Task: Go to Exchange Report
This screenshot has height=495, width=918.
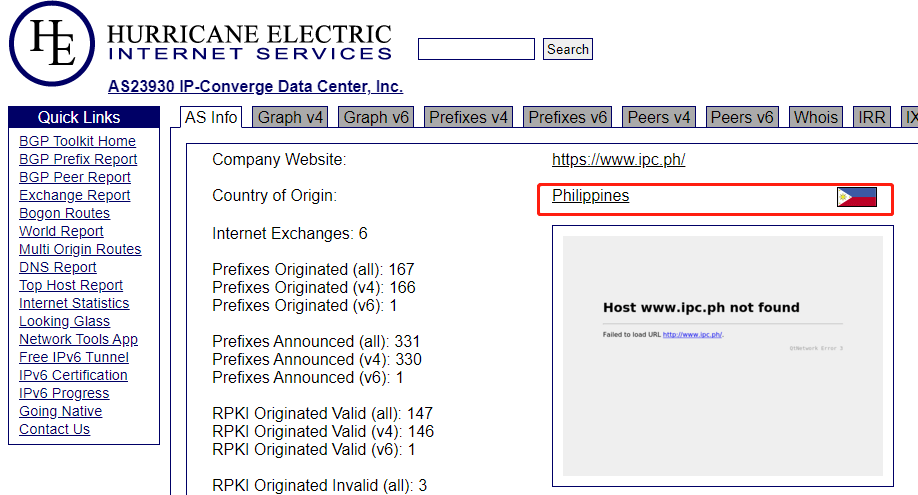Action: [x=74, y=195]
